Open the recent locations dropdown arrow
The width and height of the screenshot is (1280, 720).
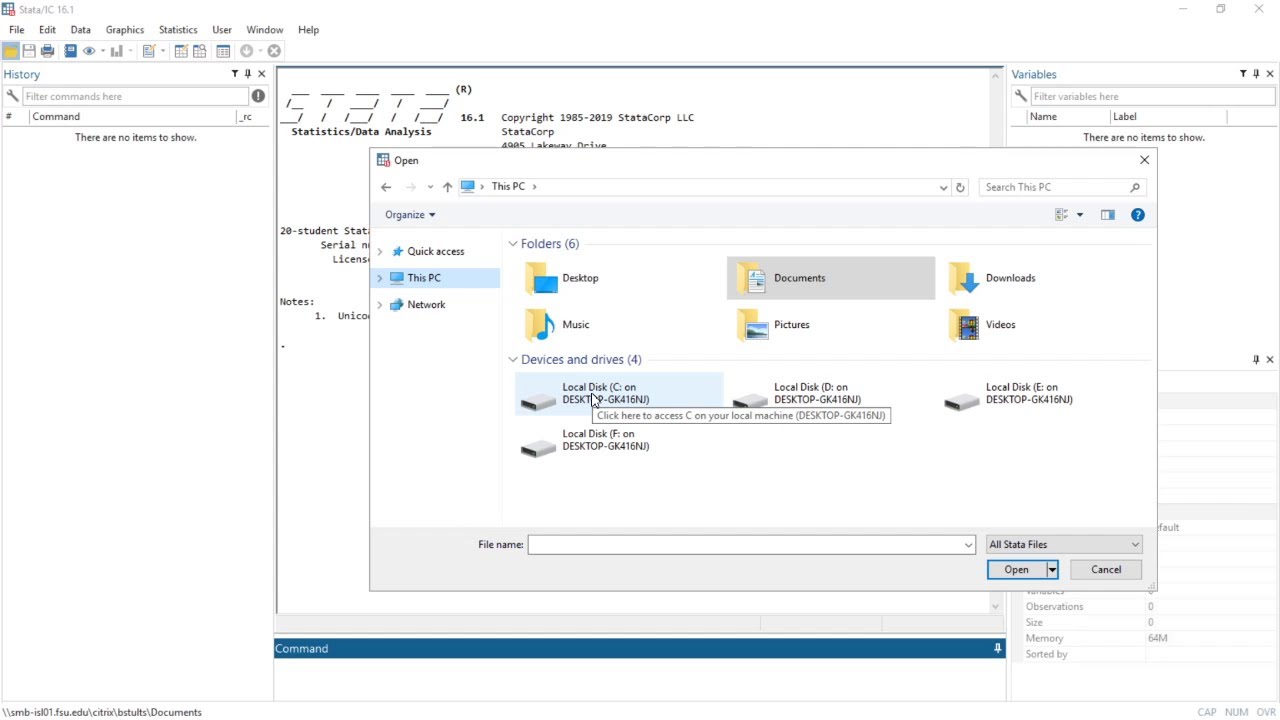pyautogui.click(x=430, y=187)
